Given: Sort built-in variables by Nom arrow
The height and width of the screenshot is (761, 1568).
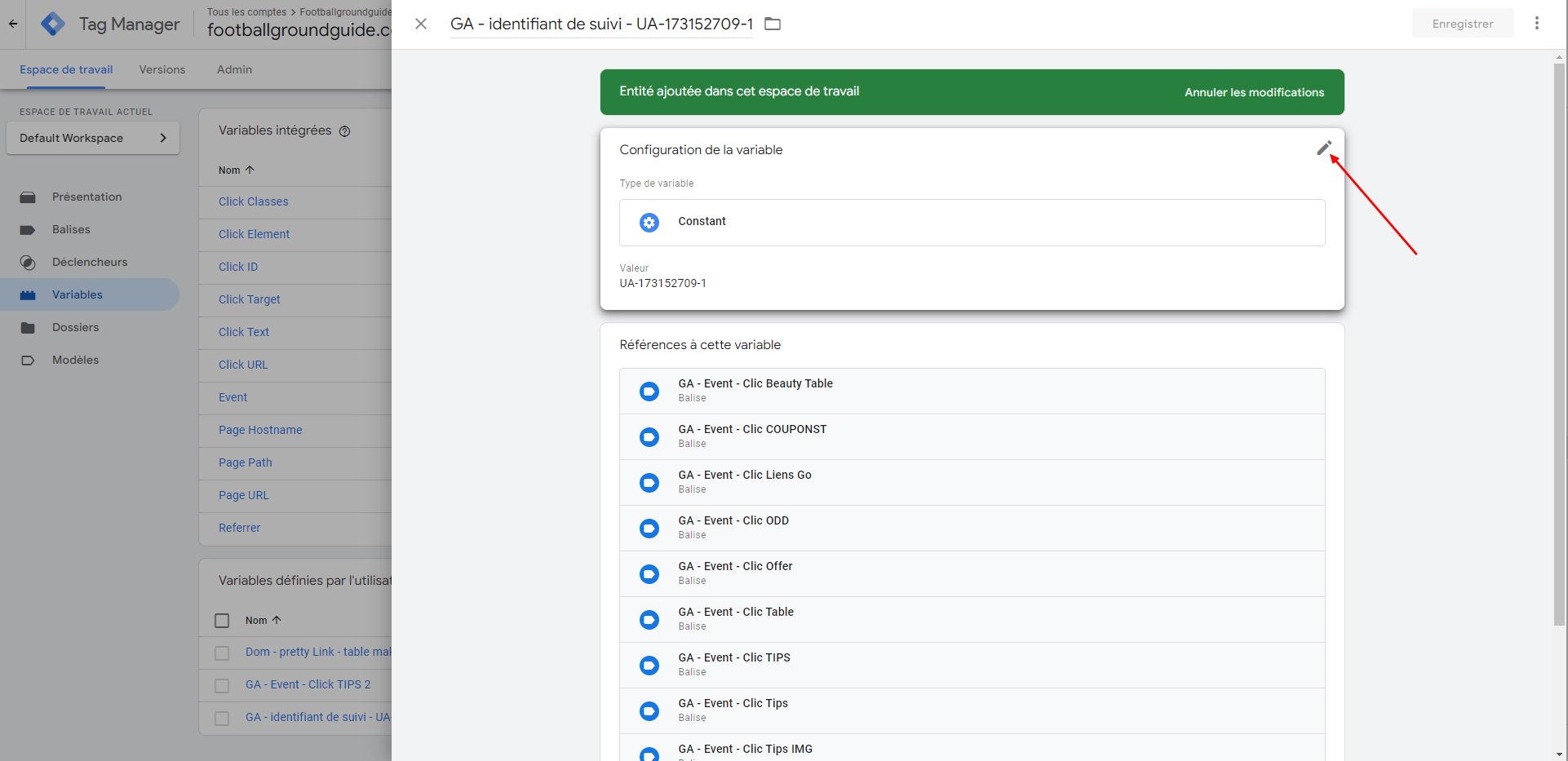Looking at the screenshot, I should [x=250, y=170].
